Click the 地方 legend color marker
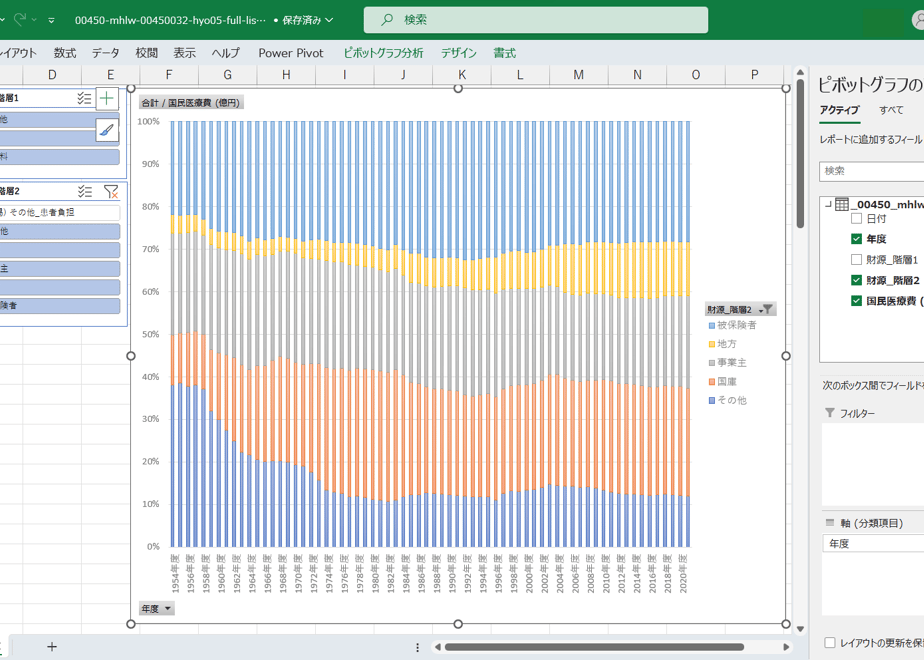This screenshot has height=660, width=924. pyautogui.click(x=711, y=344)
